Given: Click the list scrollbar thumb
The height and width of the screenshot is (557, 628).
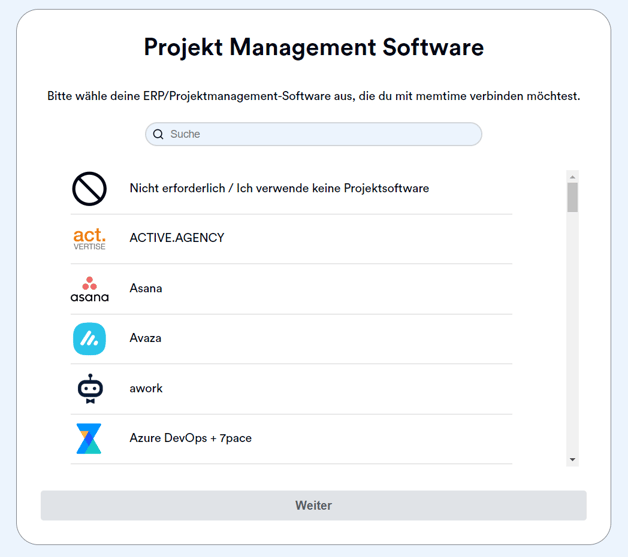Looking at the screenshot, I should pos(572,197).
